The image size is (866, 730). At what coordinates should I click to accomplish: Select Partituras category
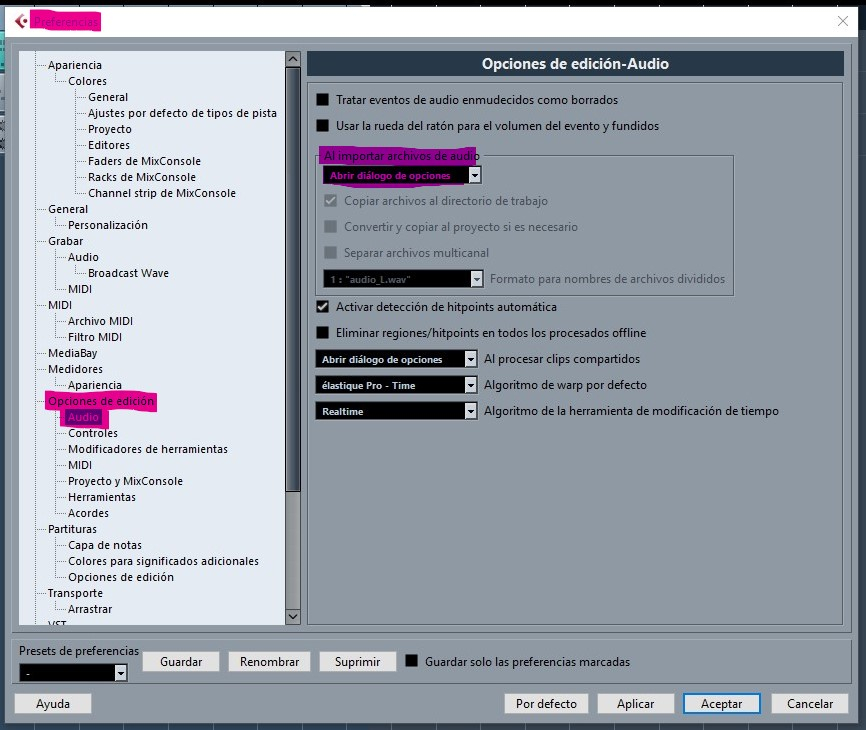pyautogui.click(x=72, y=530)
